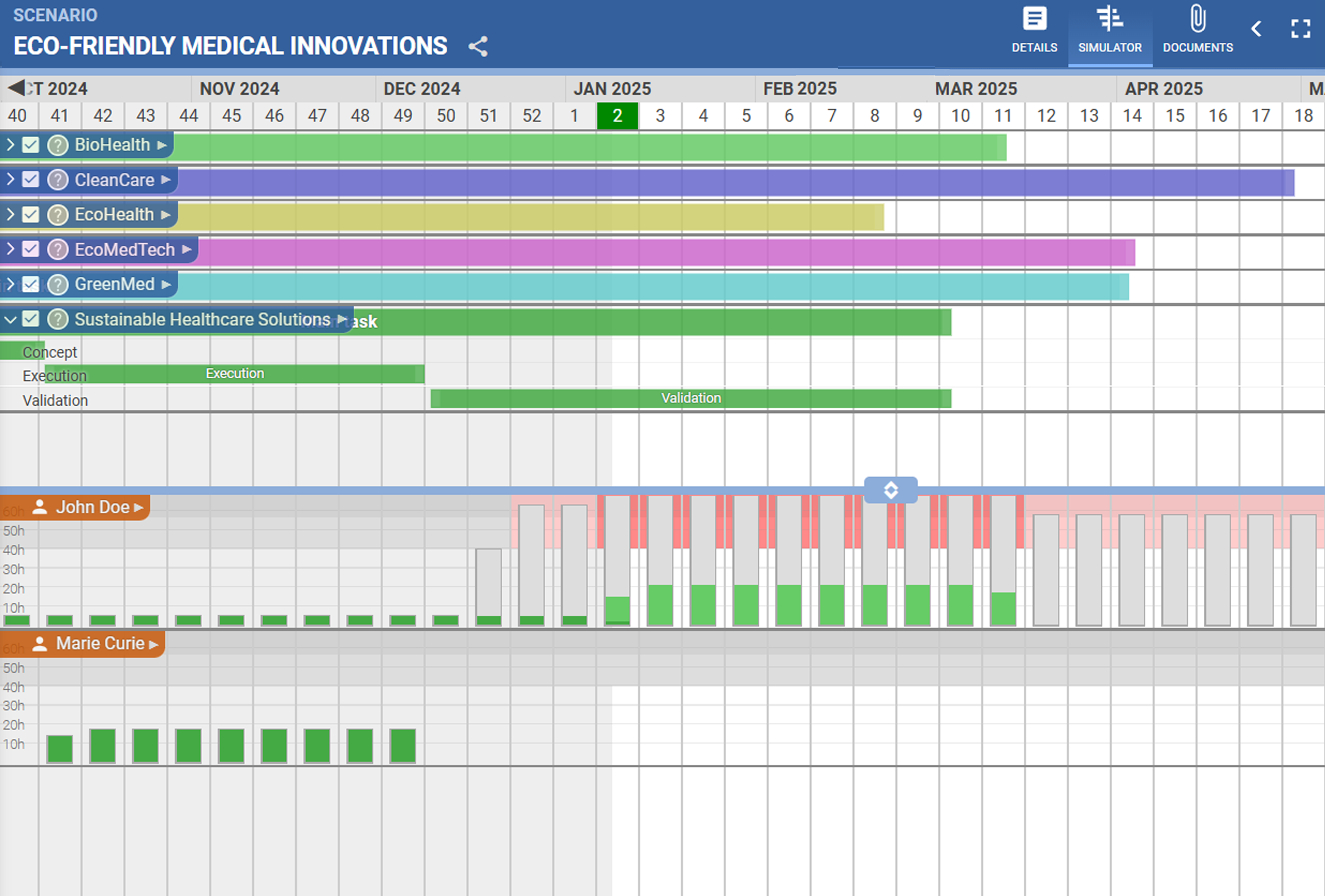Click the collapse panel chevron icon
The image size is (1325, 896).
click(x=1256, y=29)
